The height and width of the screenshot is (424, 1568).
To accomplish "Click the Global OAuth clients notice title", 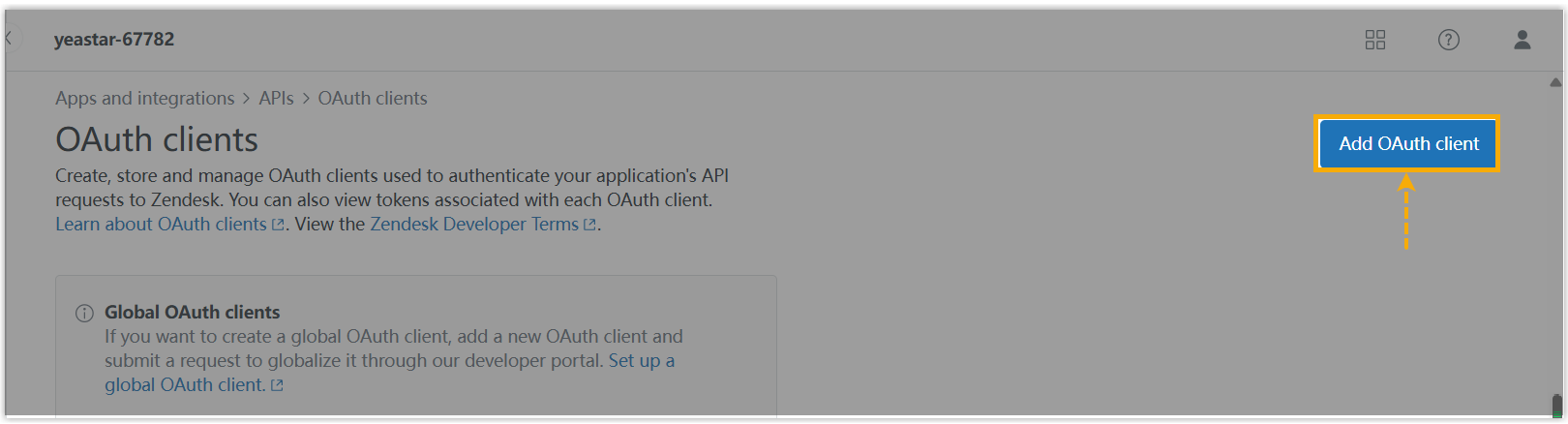I will [x=192, y=312].
